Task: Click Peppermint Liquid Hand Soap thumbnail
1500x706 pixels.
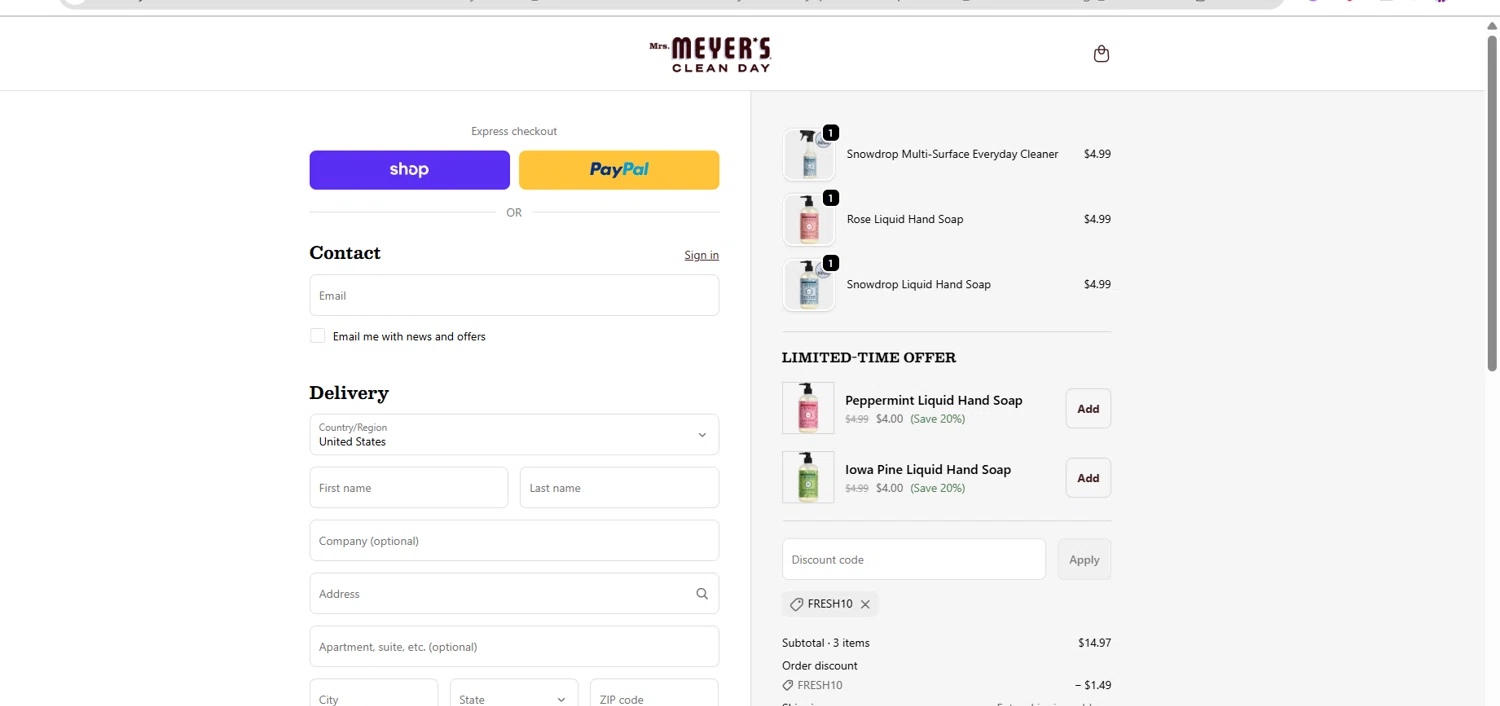Action: click(808, 408)
